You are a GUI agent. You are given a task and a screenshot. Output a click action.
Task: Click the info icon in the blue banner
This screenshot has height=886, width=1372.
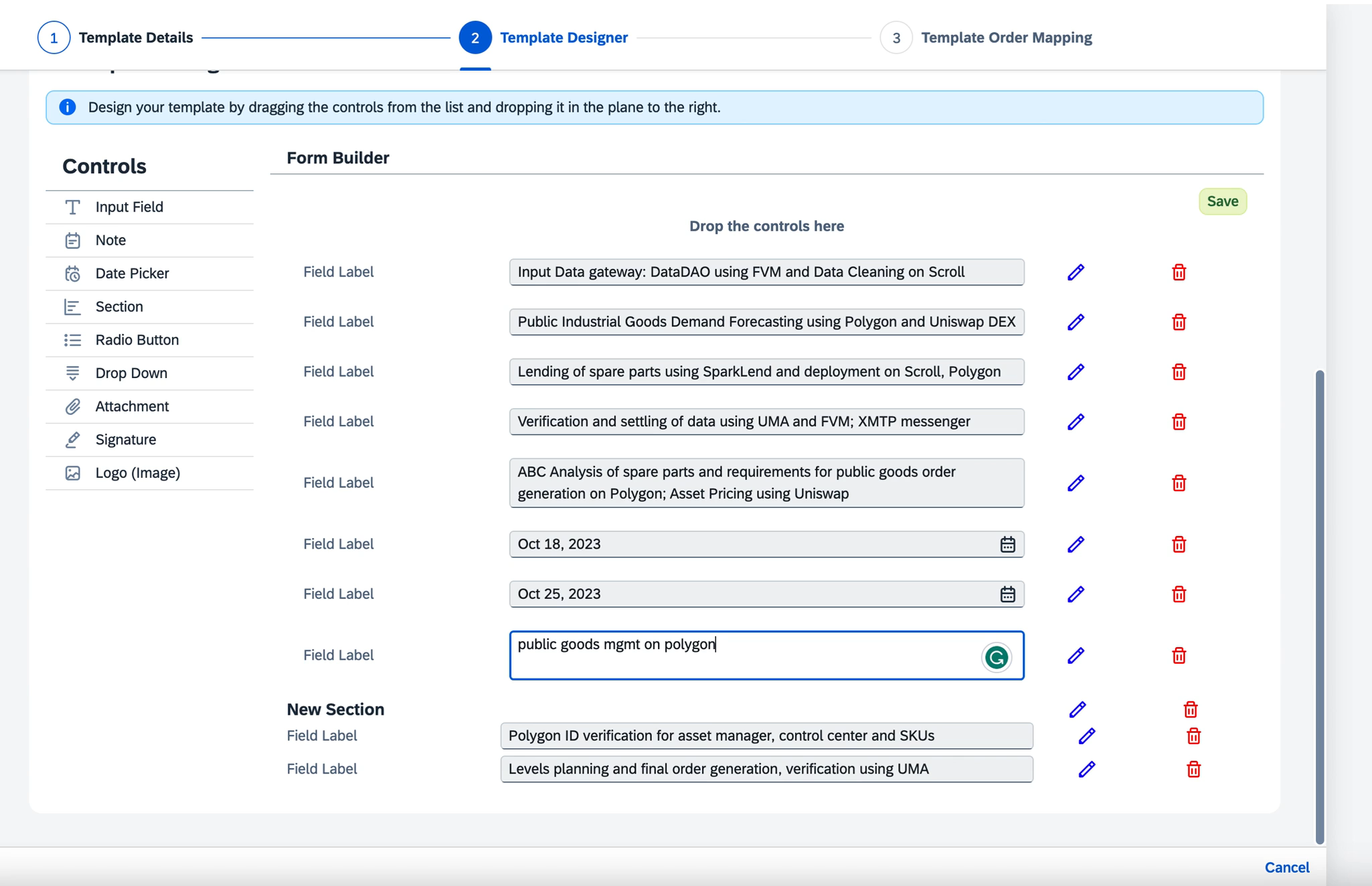point(68,107)
